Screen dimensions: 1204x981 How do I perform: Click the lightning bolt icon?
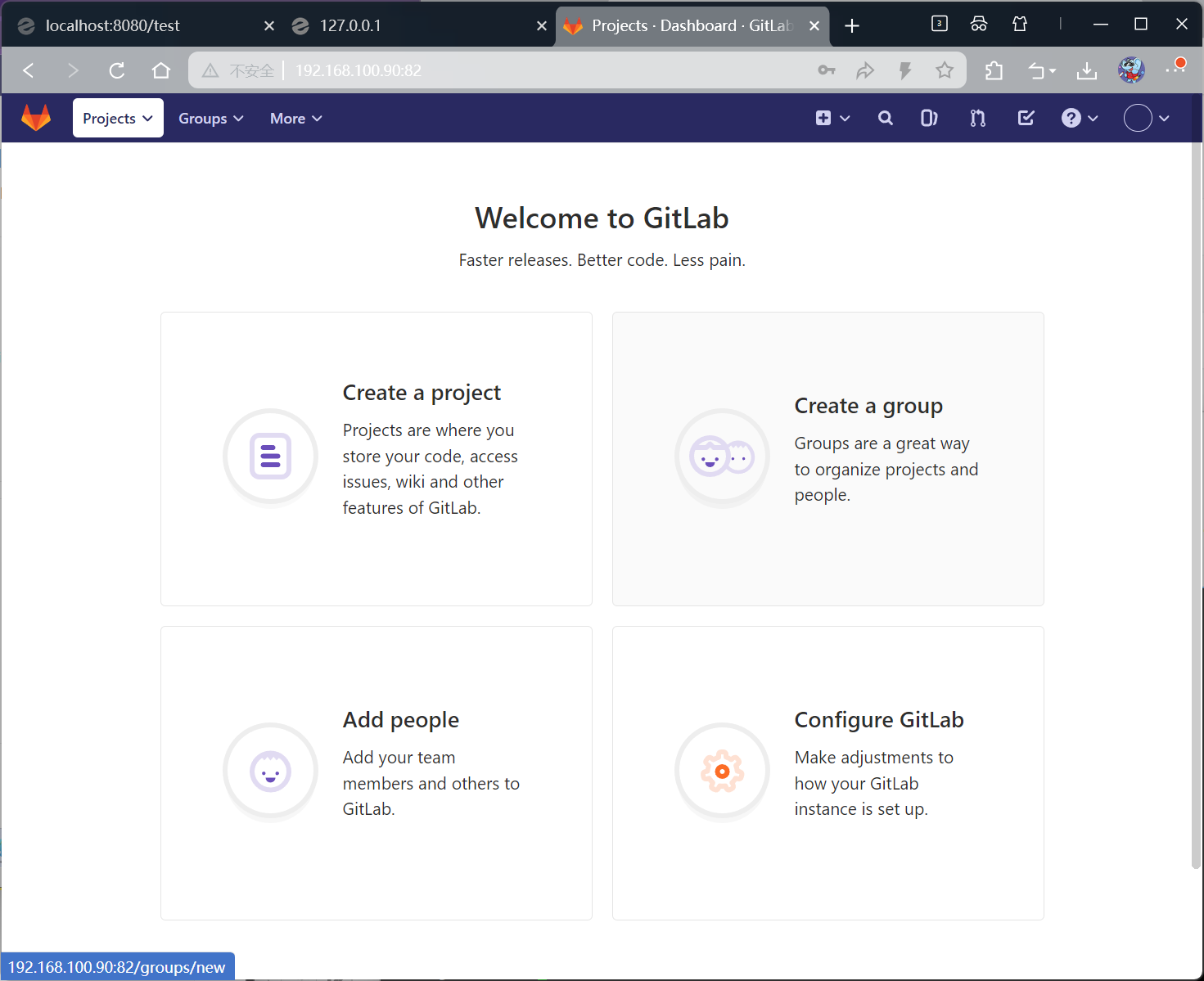coord(905,70)
